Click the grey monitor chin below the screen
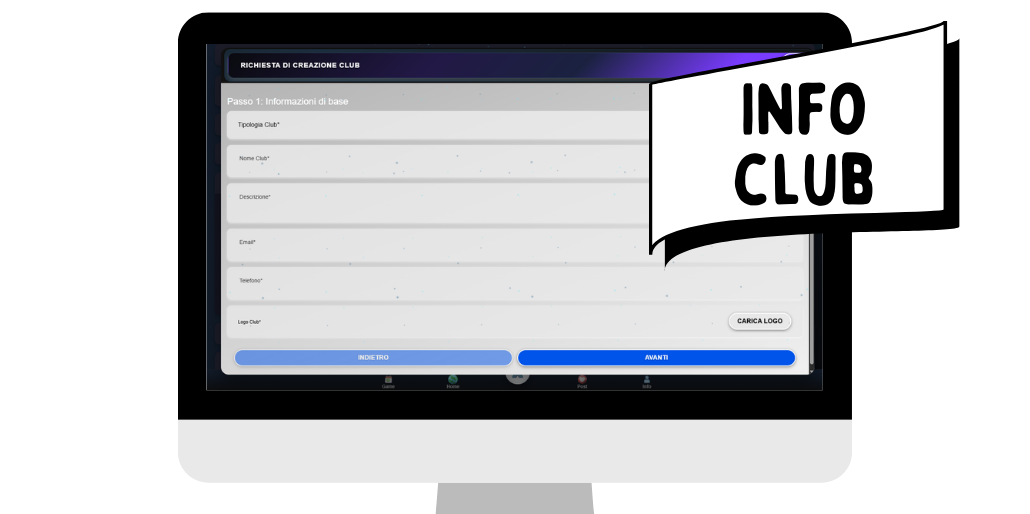 click(514, 448)
